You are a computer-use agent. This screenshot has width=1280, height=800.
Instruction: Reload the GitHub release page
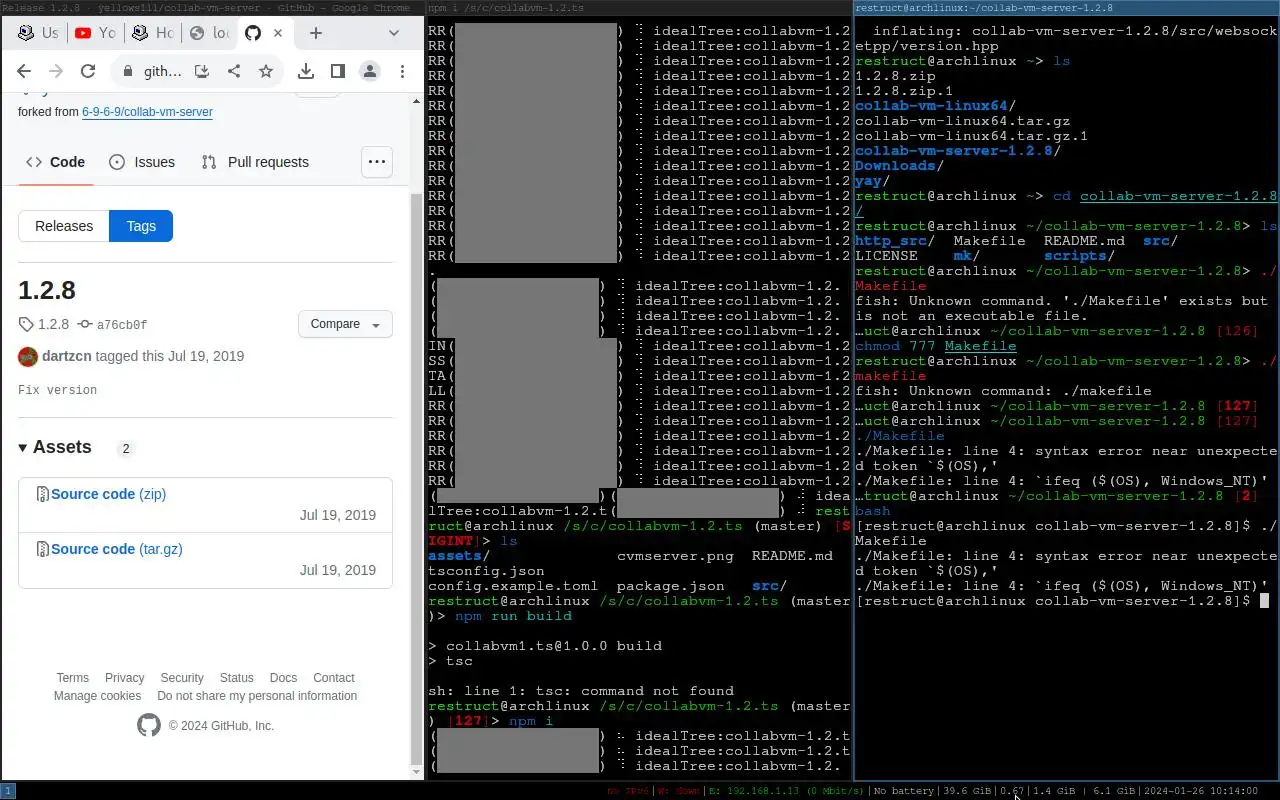(x=88, y=71)
